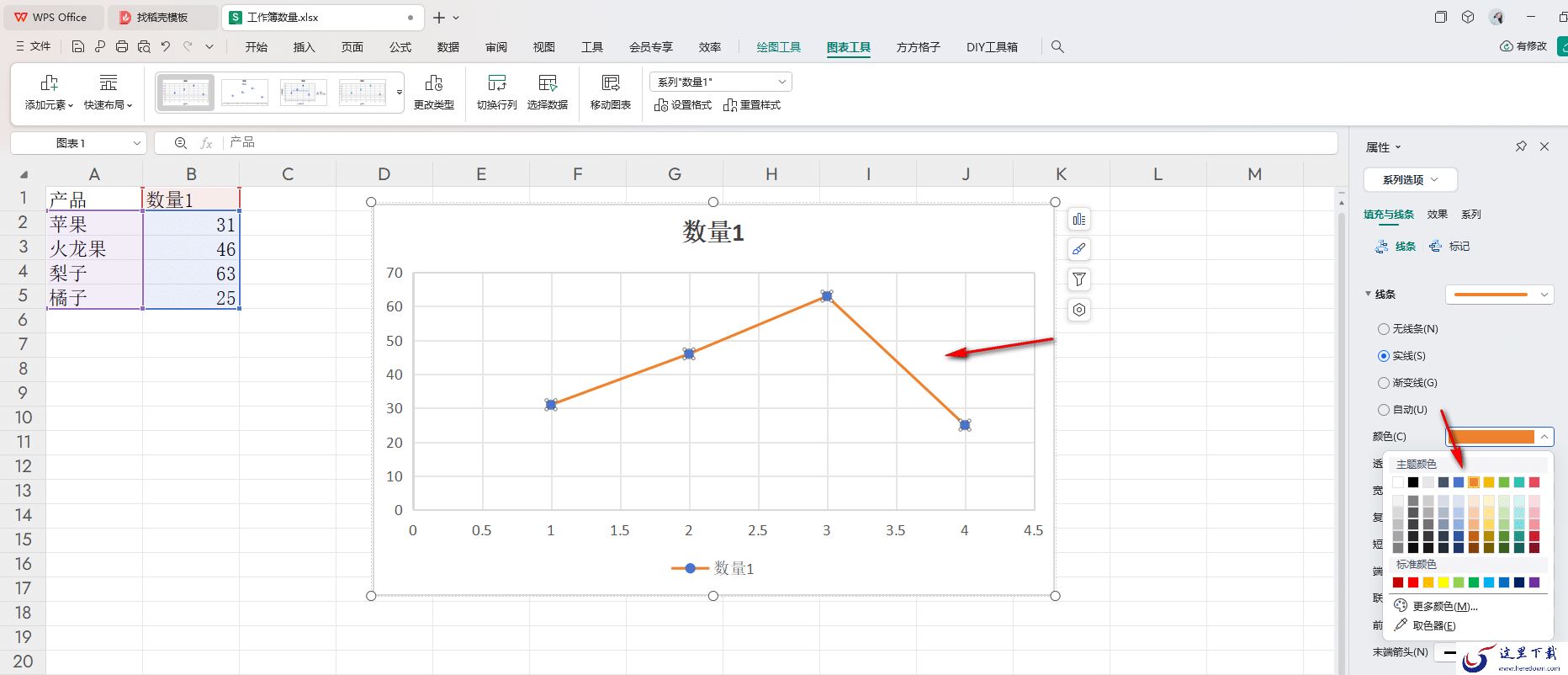Image resolution: width=1568 pixels, height=675 pixels.
Task: Click the fx insert function icon
Action: tap(206, 143)
